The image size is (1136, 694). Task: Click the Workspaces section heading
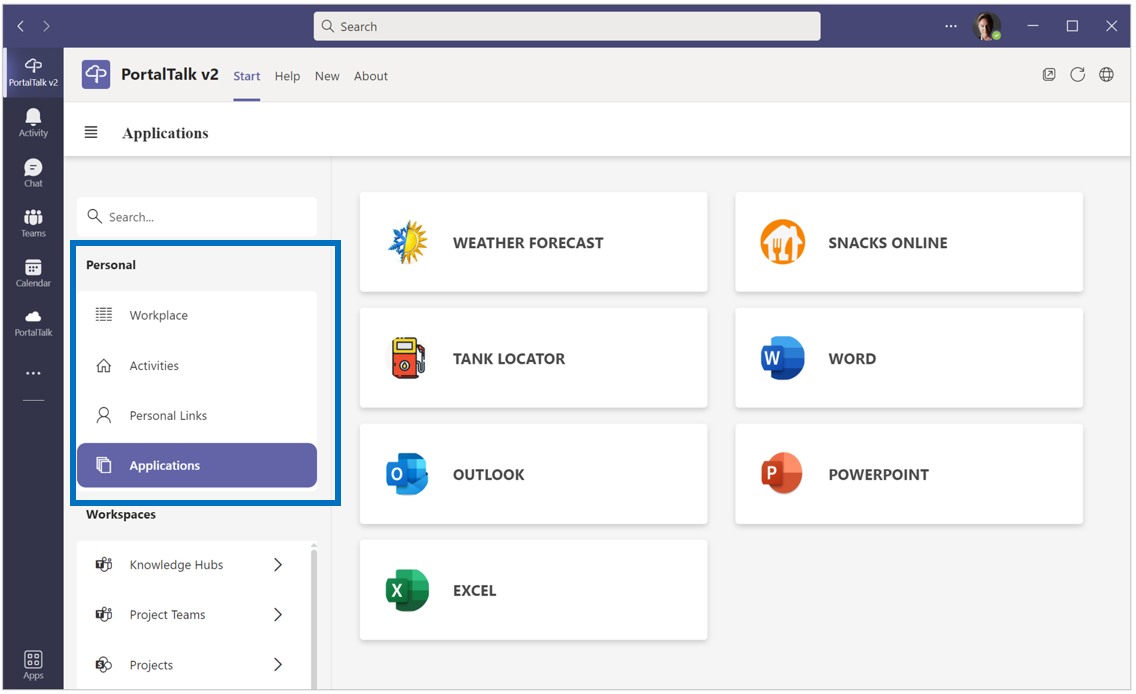pos(121,514)
